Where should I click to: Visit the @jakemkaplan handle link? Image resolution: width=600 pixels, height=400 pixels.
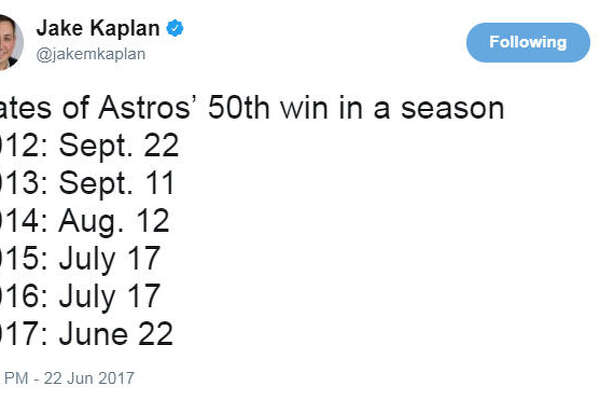[x=91, y=54]
